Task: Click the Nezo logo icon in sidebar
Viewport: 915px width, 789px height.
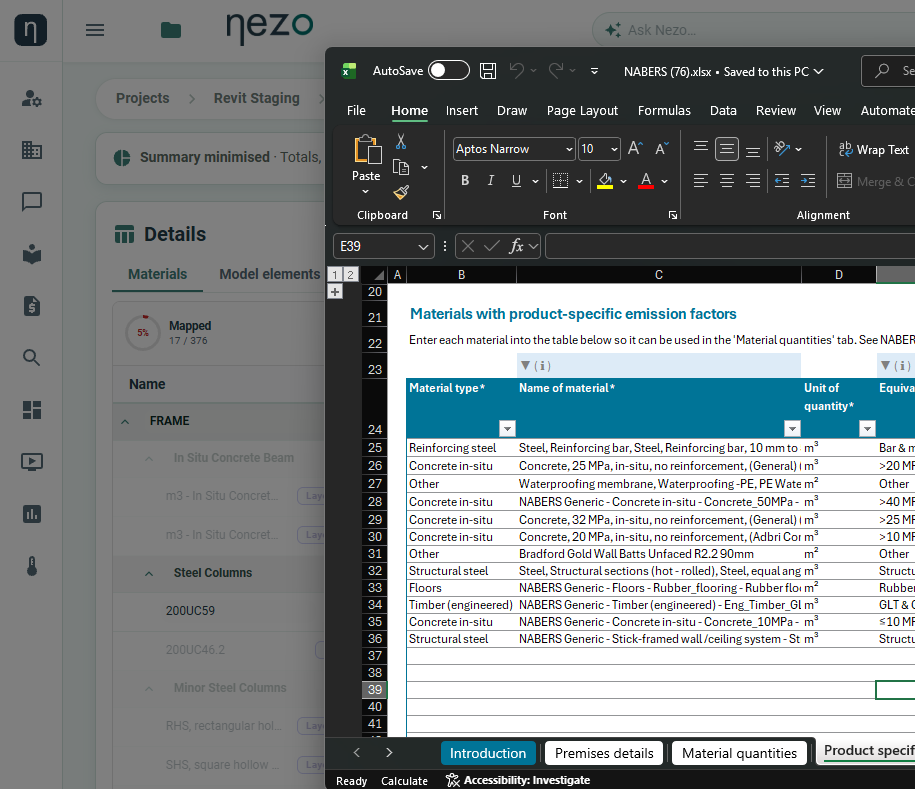Action: point(30,30)
